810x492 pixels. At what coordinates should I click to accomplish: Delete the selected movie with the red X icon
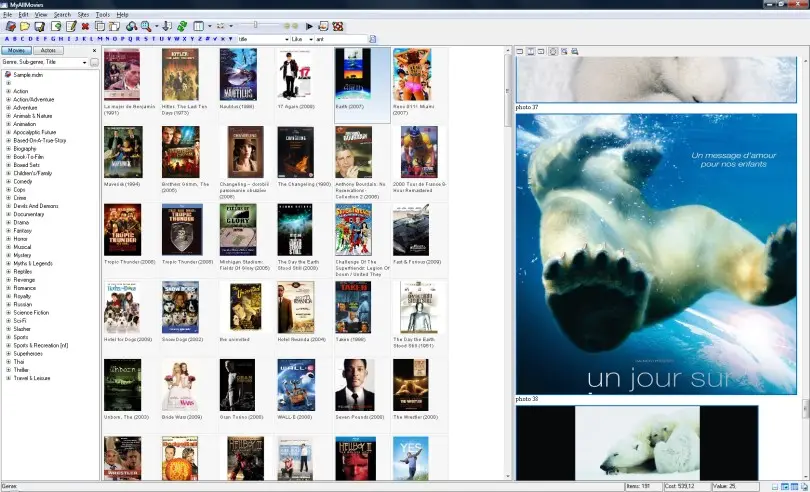(85, 26)
